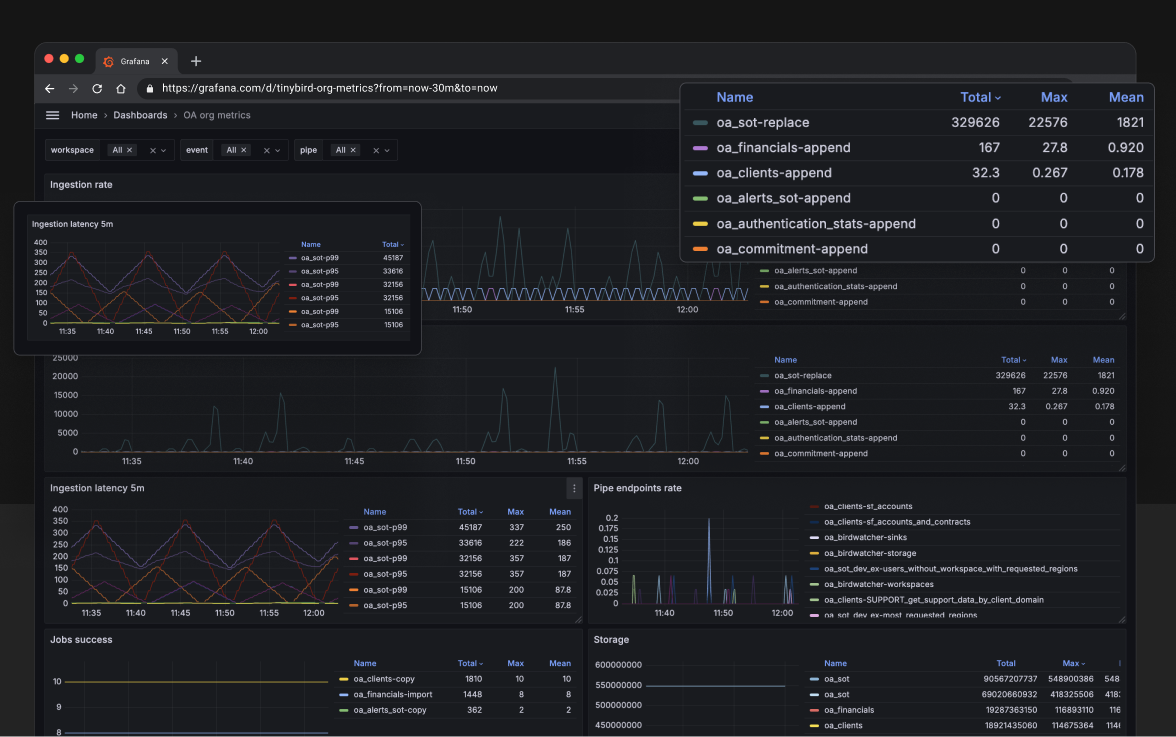This screenshot has width=1176, height=737.
Task: Remove the All chip from workspace filter
Action: (131, 150)
